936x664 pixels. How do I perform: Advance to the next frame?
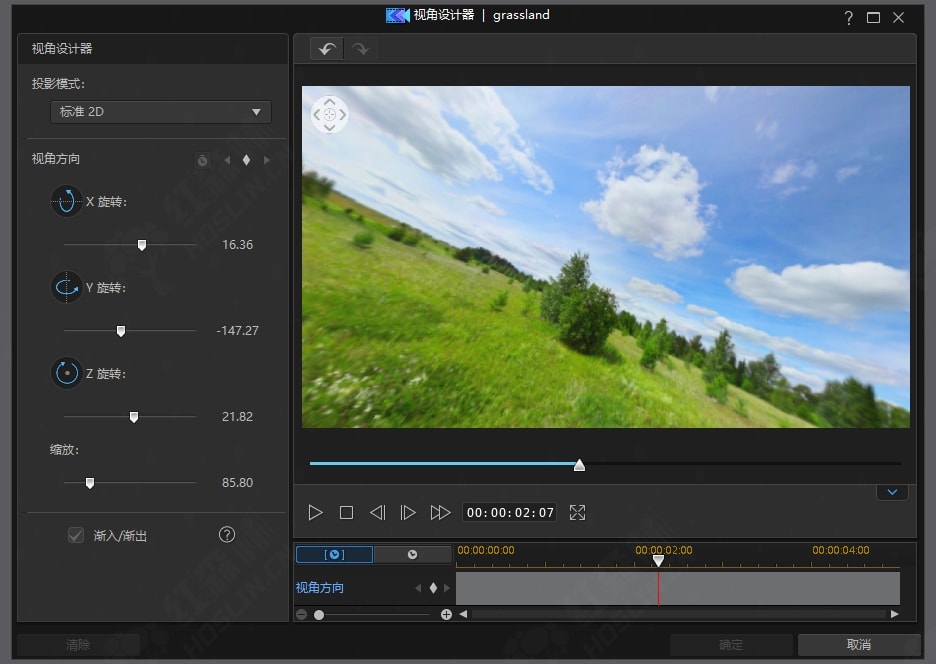[x=408, y=513]
